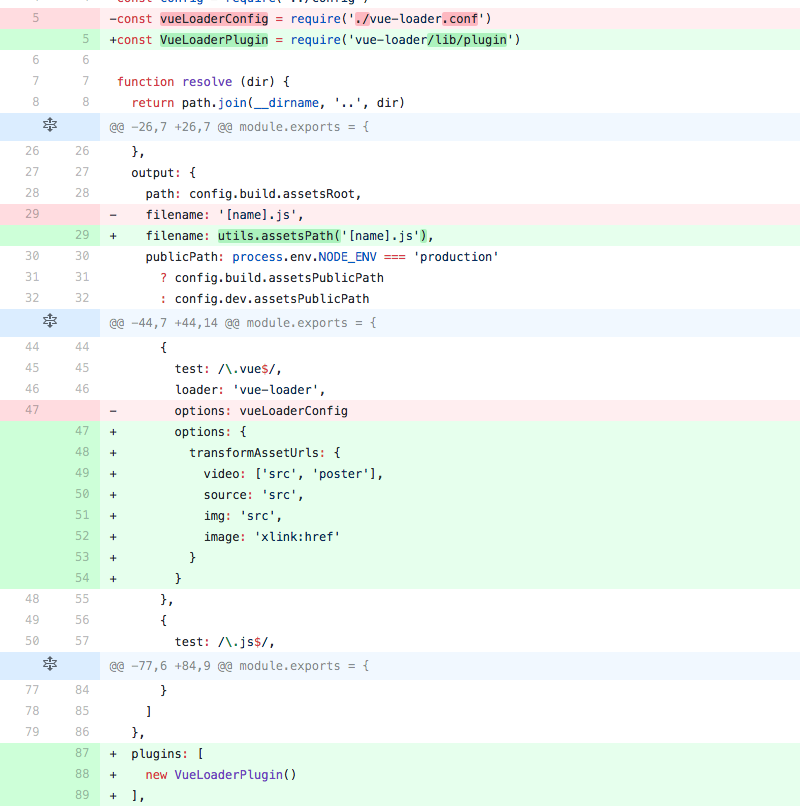
Task: Expand hidden lines above the "@@ -77,6 +84,9" hunk
Action: [50, 664]
